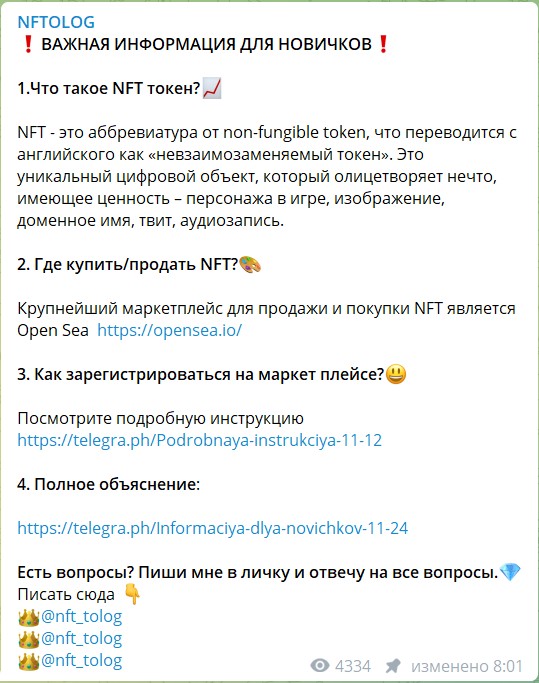This screenshot has height=683, width=539.
Task: Open the first @nft_tolog mention
Action: tap(81, 616)
